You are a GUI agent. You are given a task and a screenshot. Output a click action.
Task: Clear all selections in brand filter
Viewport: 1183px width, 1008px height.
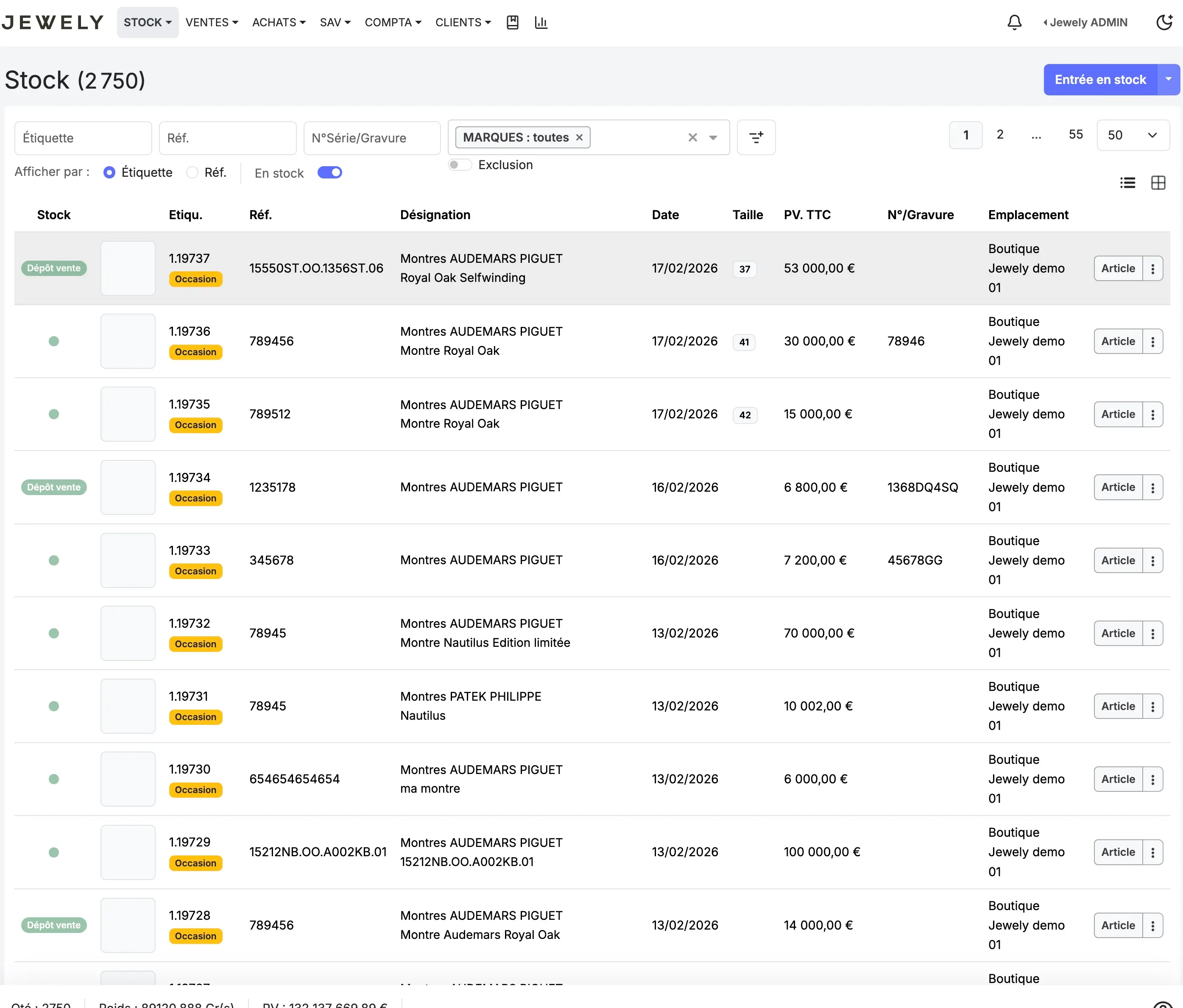(x=692, y=138)
